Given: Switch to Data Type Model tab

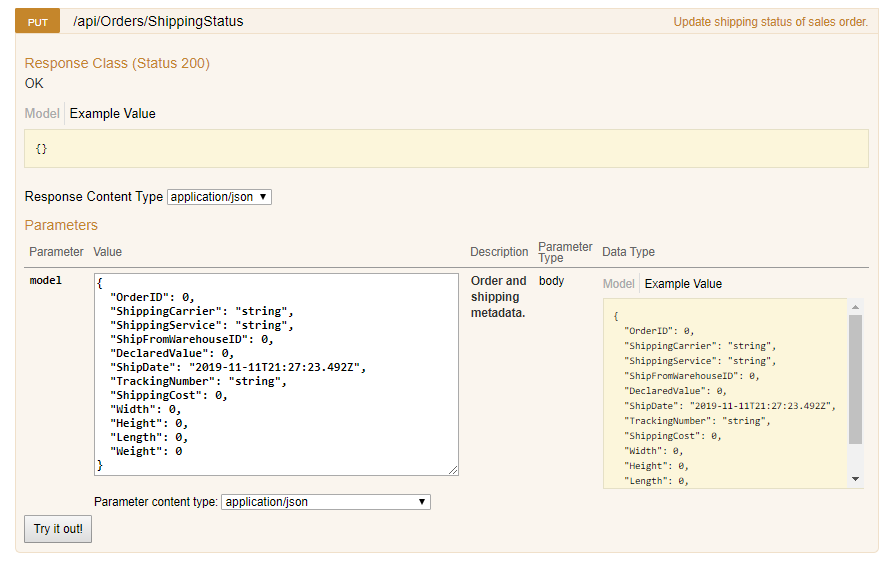Looking at the screenshot, I should [619, 284].
